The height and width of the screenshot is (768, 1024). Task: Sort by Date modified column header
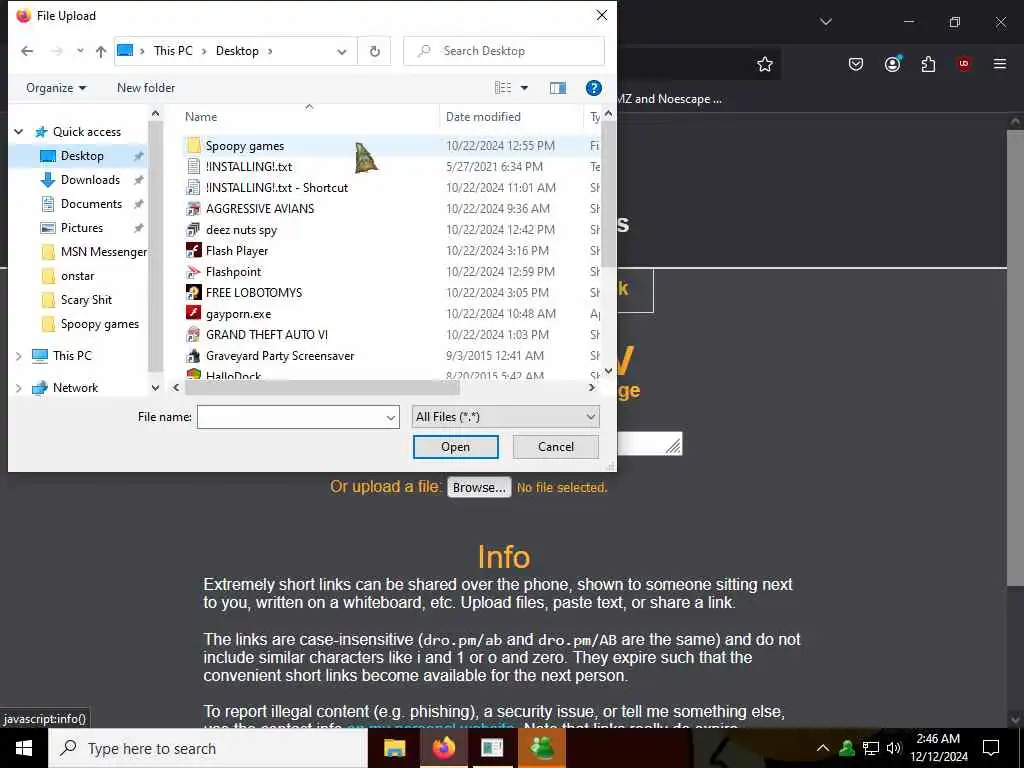click(x=512, y=117)
